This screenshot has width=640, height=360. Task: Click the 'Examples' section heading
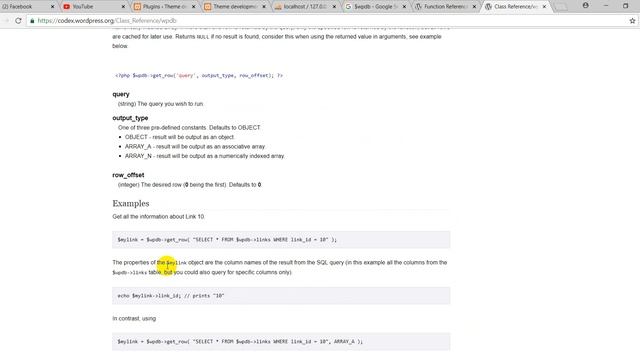(x=131, y=203)
